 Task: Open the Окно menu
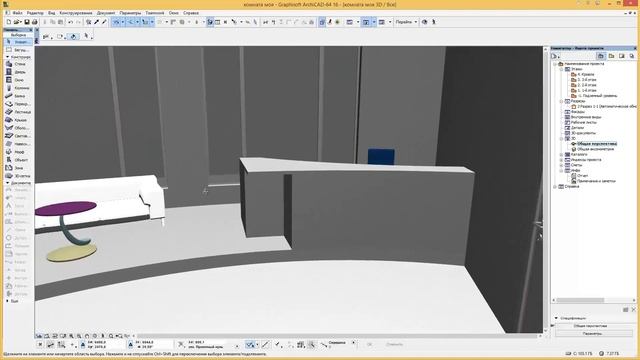(174, 13)
